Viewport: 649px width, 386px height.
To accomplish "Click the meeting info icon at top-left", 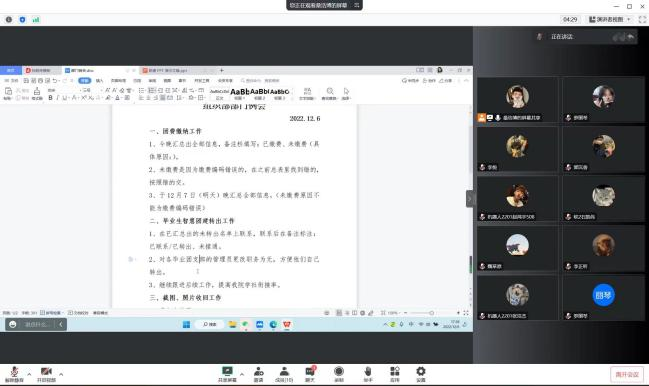I will (x=9, y=19).
